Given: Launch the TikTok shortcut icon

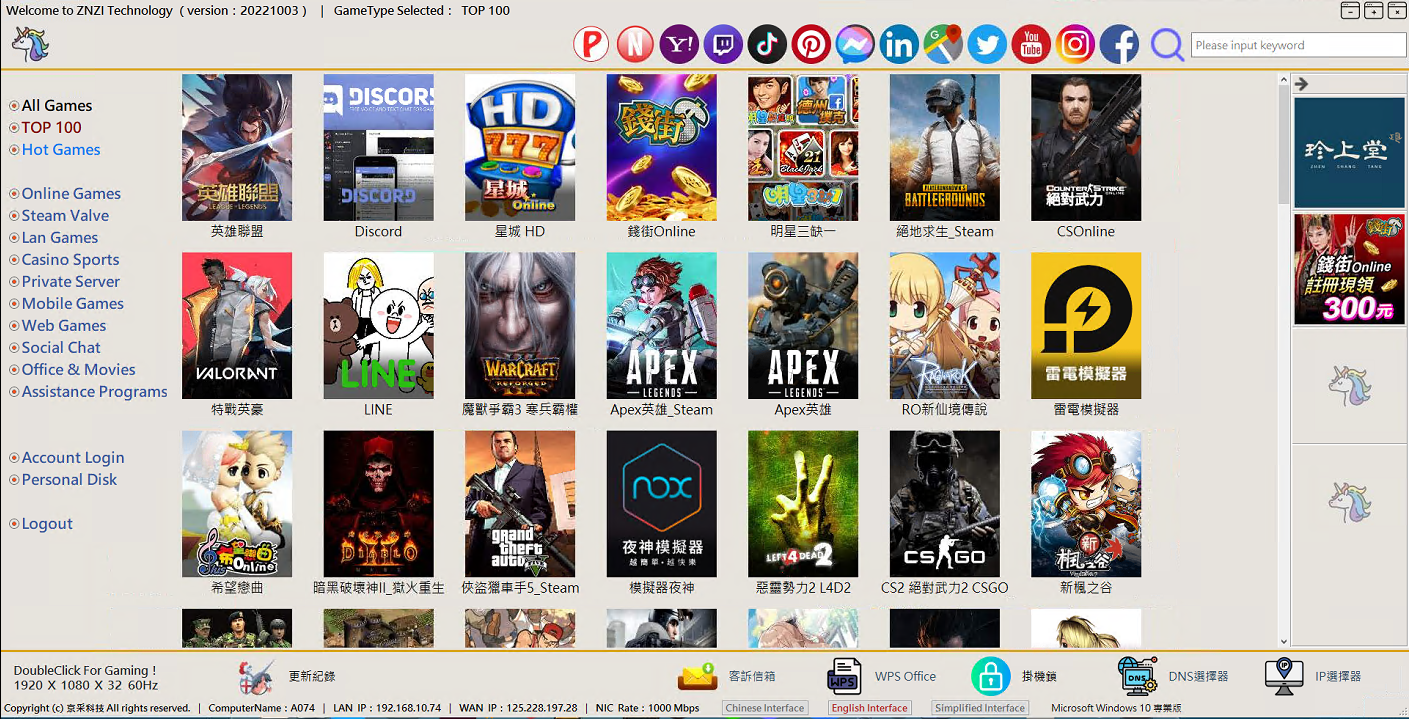Looking at the screenshot, I should point(767,45).
